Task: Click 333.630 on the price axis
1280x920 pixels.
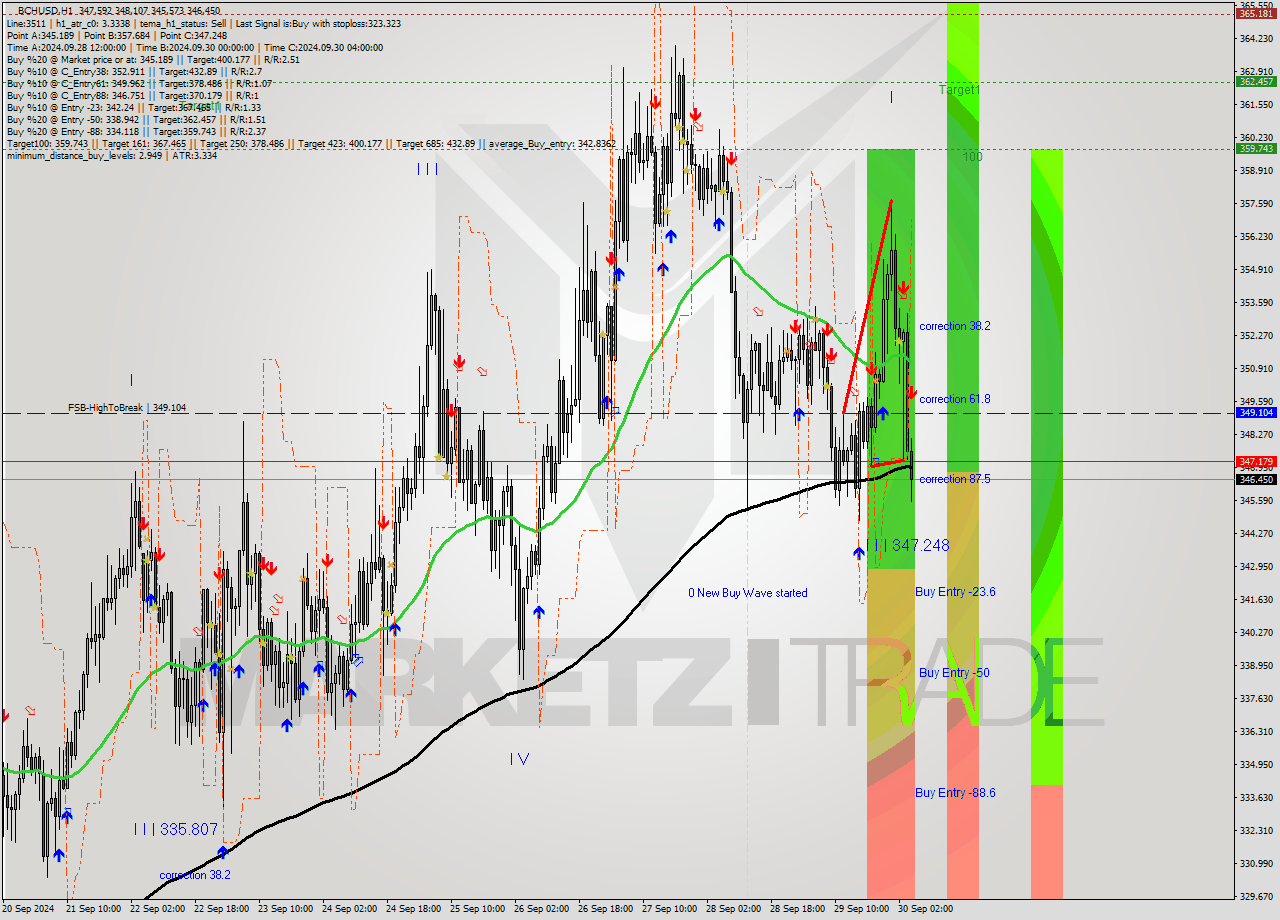Action: click(x=1256, y=798)
